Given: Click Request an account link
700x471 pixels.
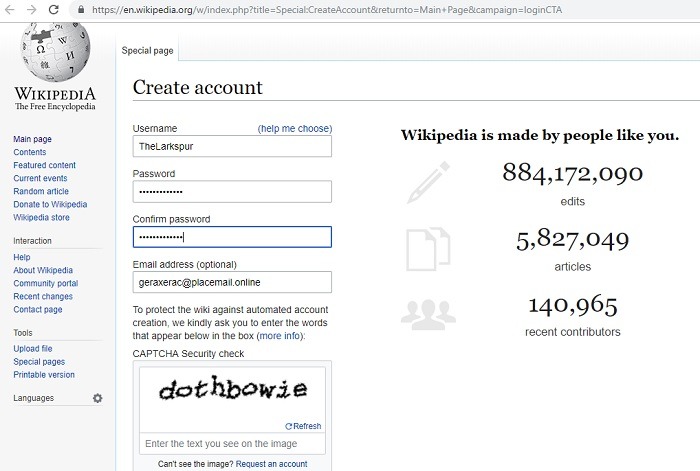Looking at the screenshot, I should pos(271,464).
